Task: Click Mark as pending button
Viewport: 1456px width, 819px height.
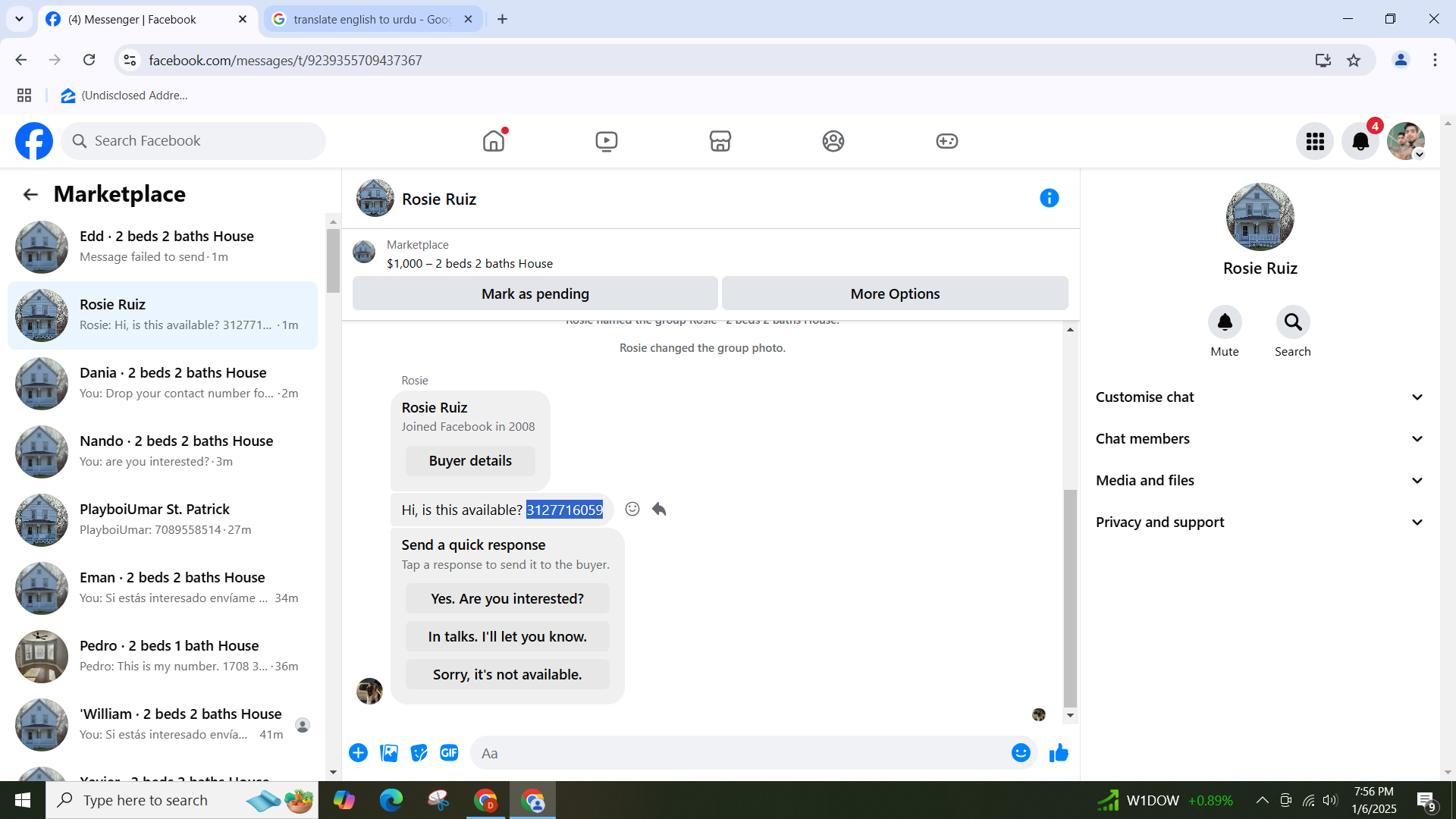Action: pyautogui.click(x=535, y=293)
